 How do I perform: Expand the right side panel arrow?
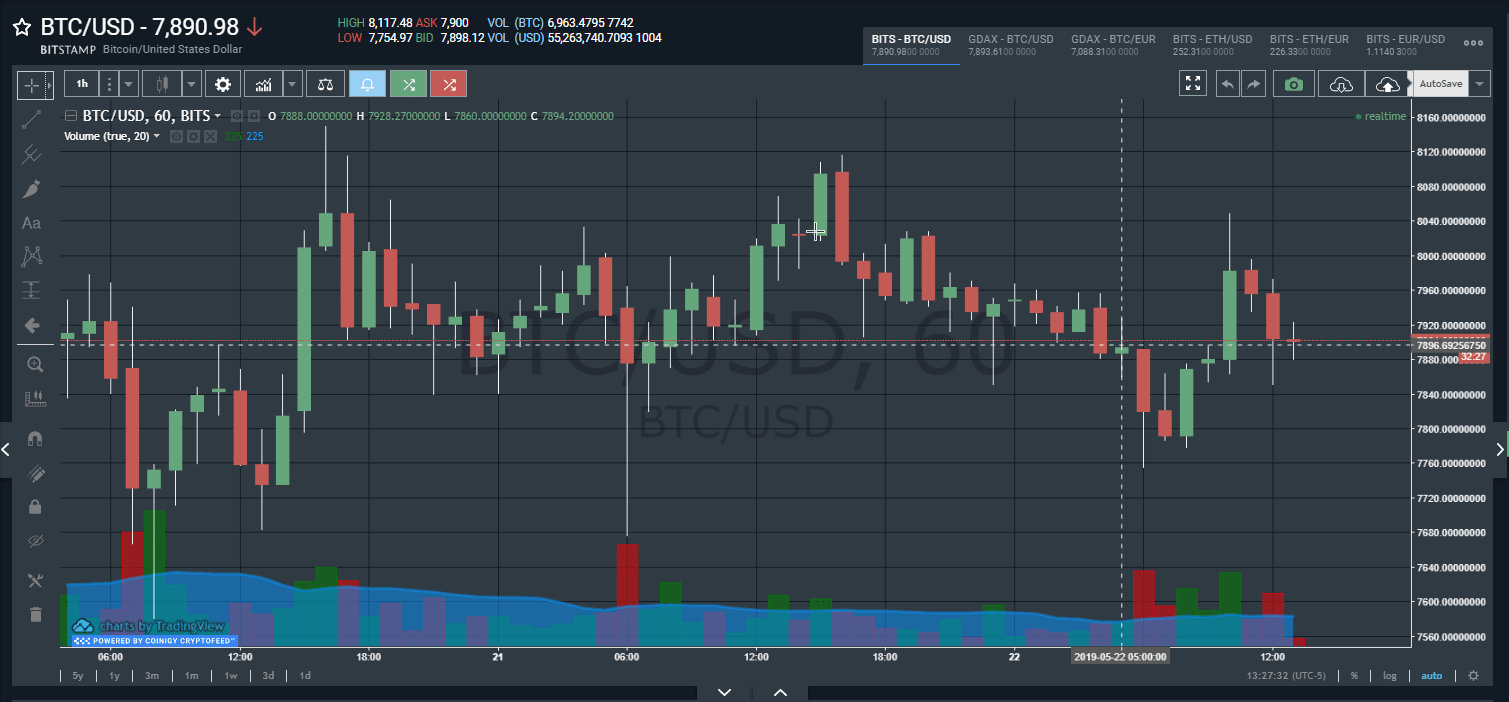[1499, 450]
